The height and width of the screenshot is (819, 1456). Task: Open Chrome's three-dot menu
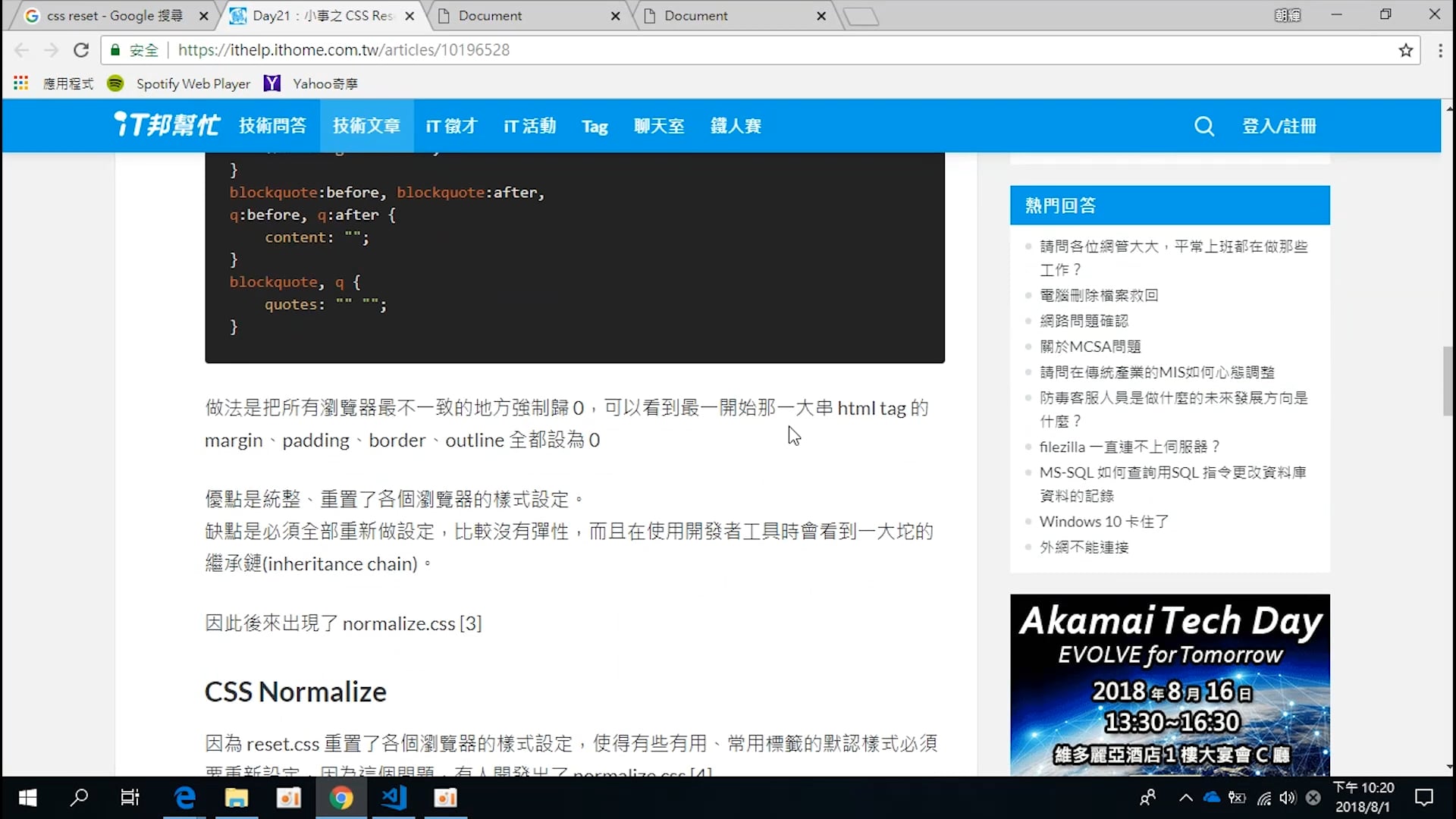(1441, 50)
